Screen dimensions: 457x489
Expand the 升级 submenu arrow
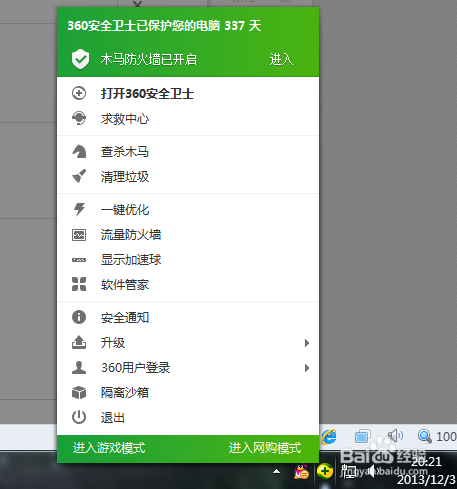[307, 343]
